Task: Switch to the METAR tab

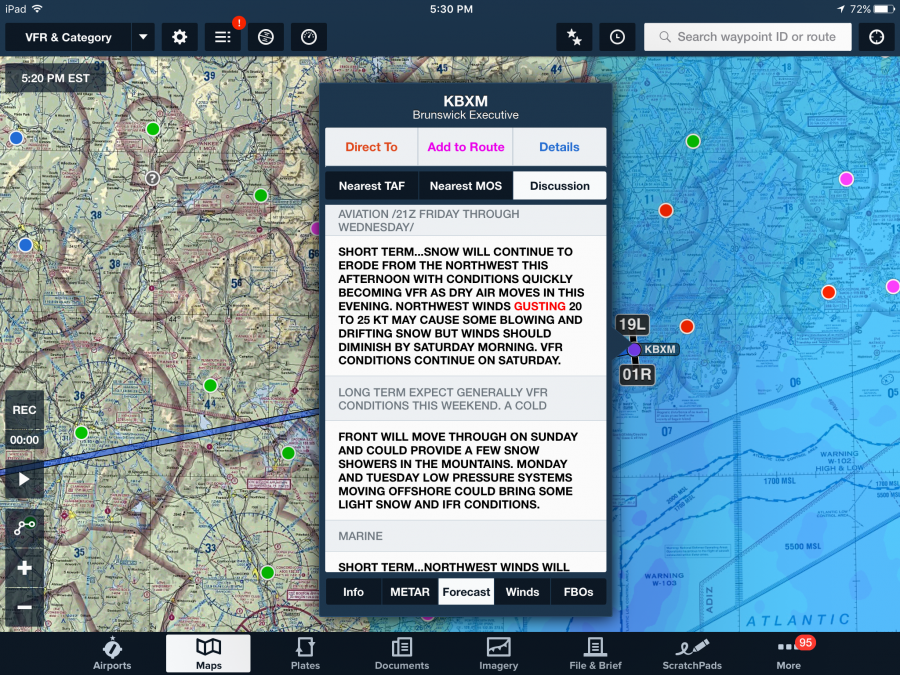Action: click(409, 591)
